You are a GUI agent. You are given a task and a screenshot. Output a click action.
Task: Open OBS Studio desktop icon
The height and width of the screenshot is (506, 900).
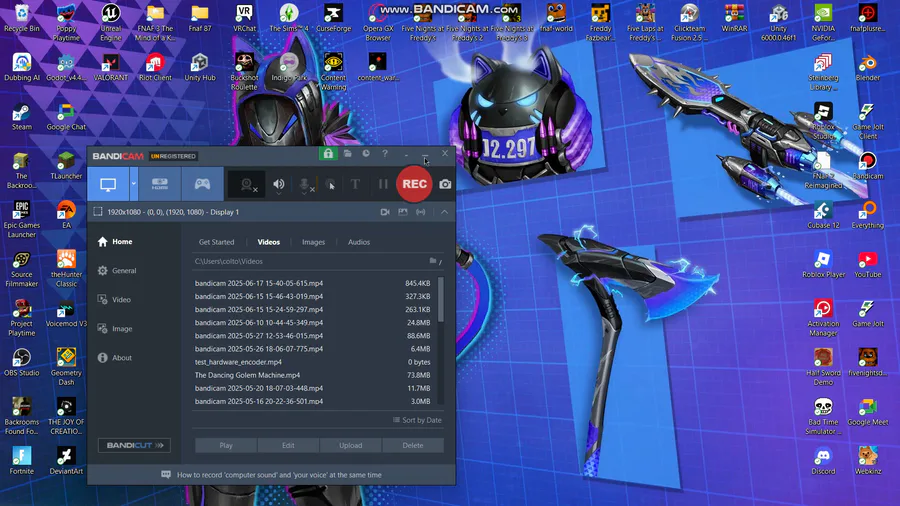pyautogui.click(x=22, y=363)
